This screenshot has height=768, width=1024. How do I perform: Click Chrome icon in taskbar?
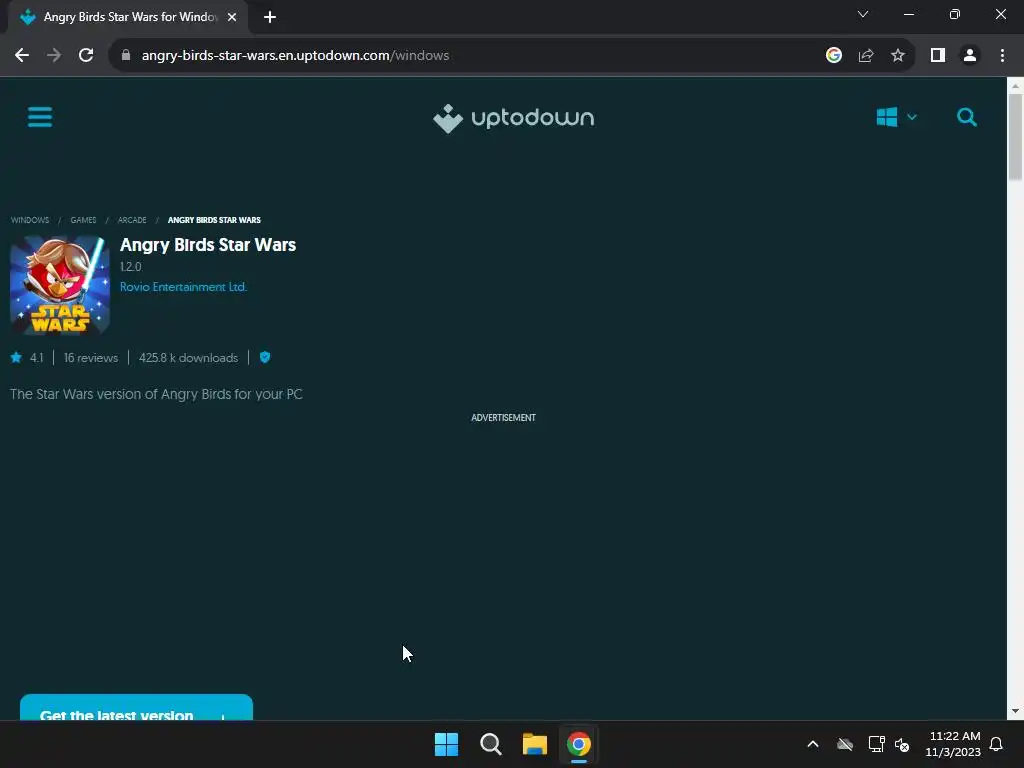click(x=579, y=744)
